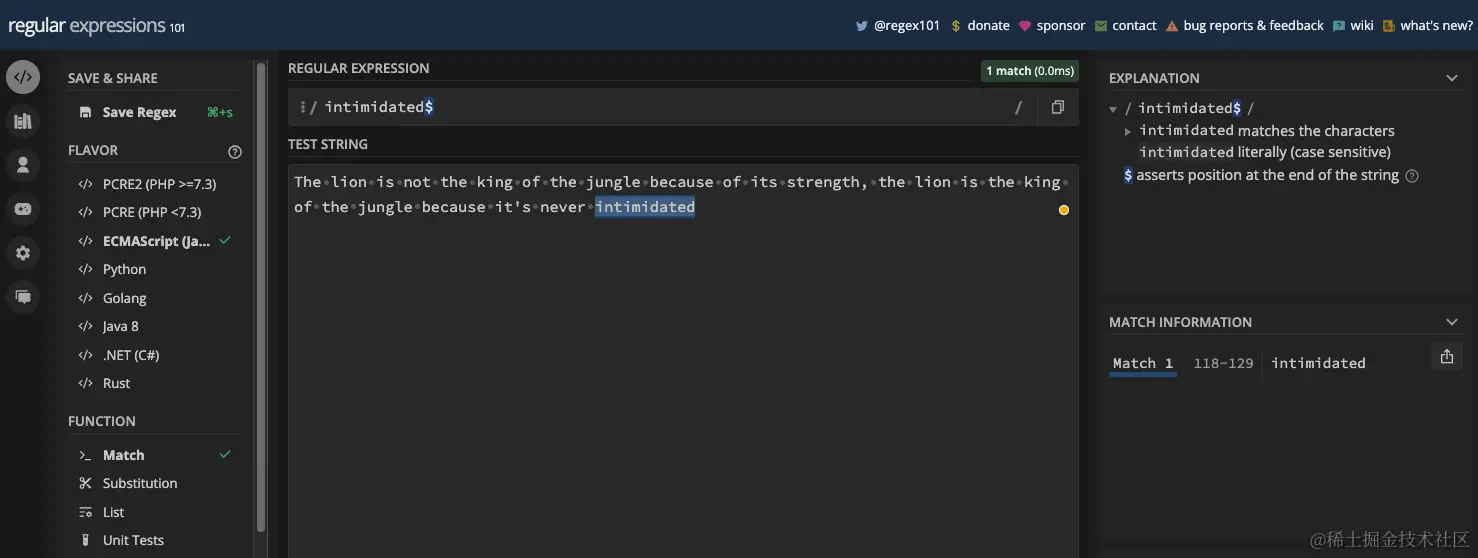
Task: Open the account profile sidebar icon
Action: (x=23, y=165)
